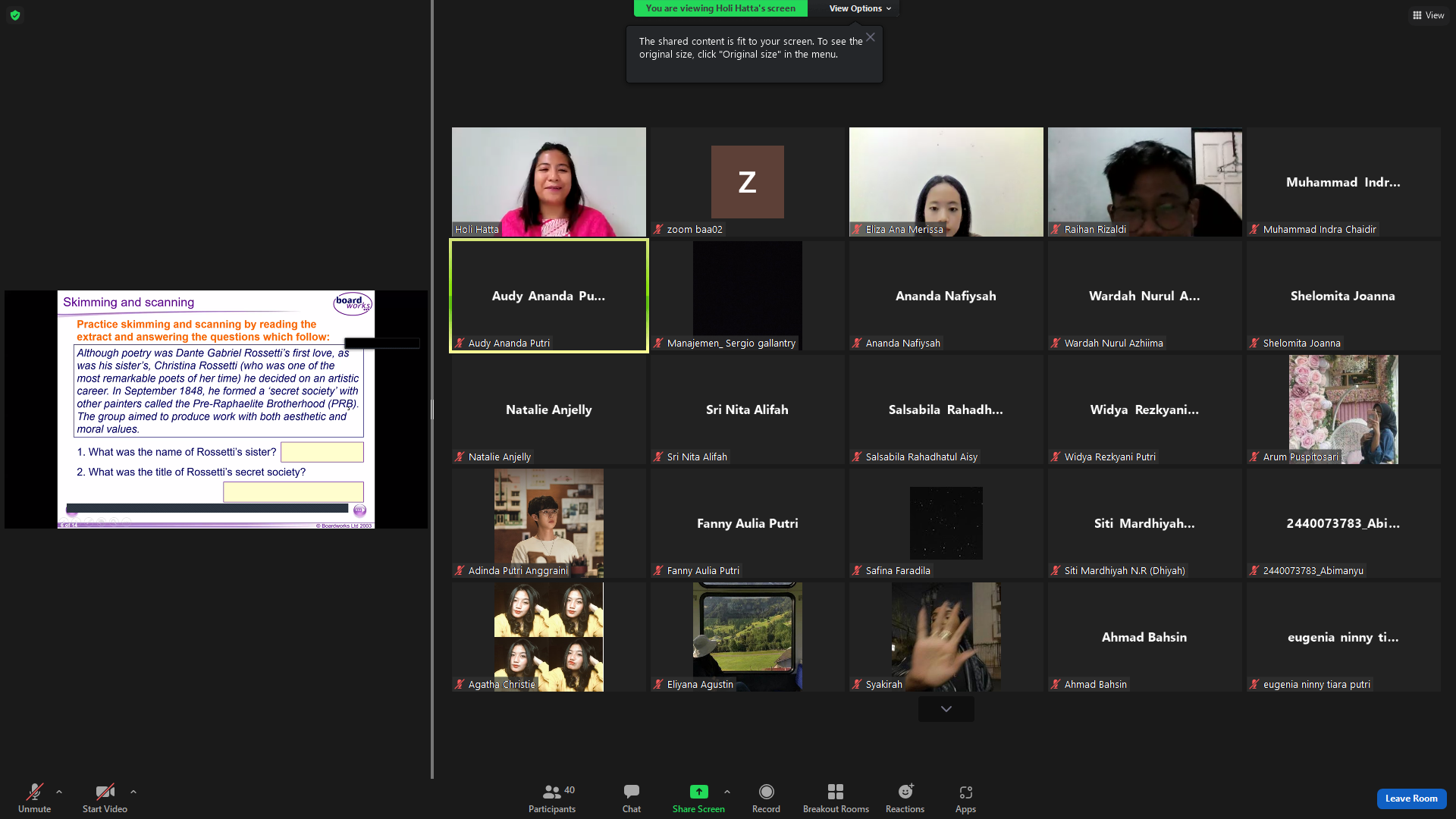
Task: Start recording with Record button
Action: tap(766, 799)
